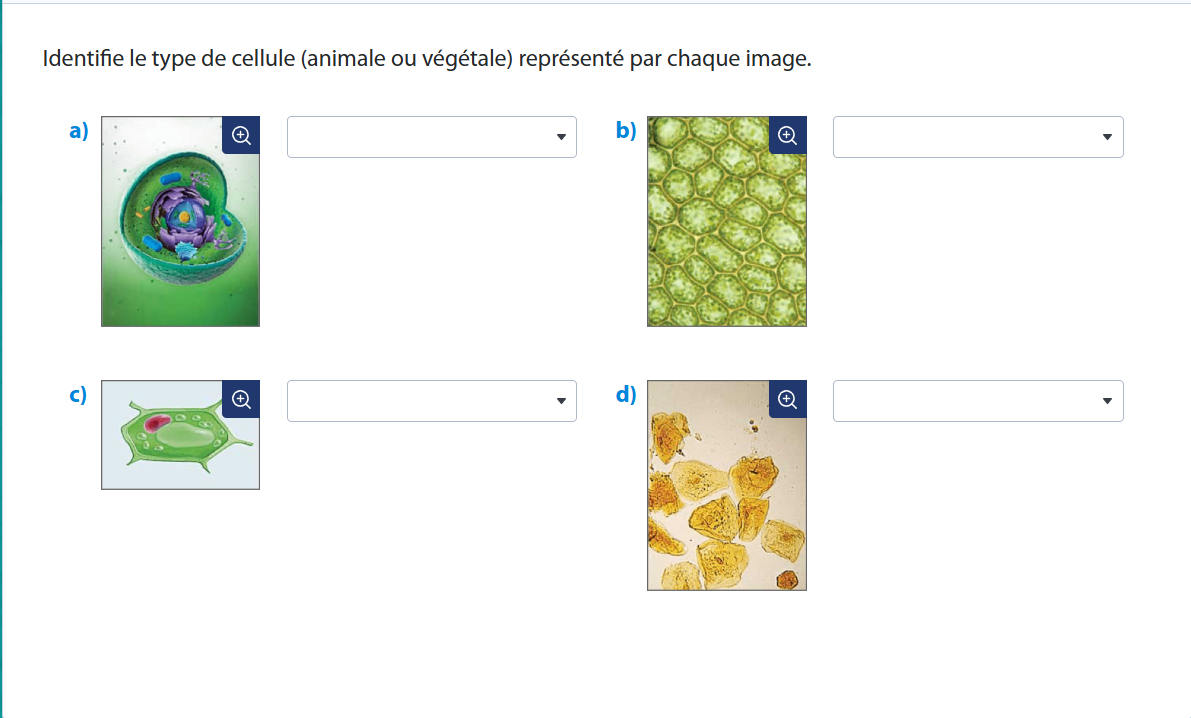
Task: Zoom into the green cells micrograph b
Action: pyautogui.click(x=787, y=135)
